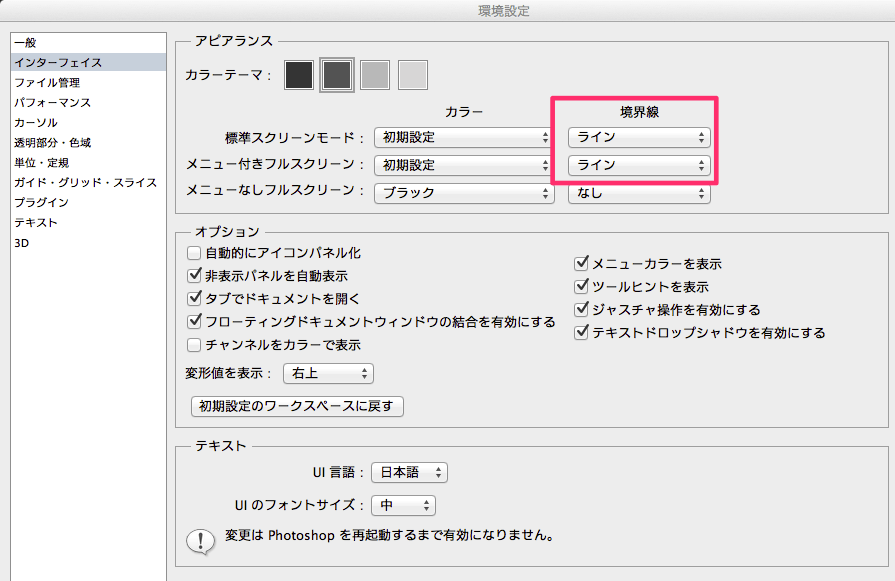
Task: Pick the medium gray color theme swatch
Action: (375, 74)
